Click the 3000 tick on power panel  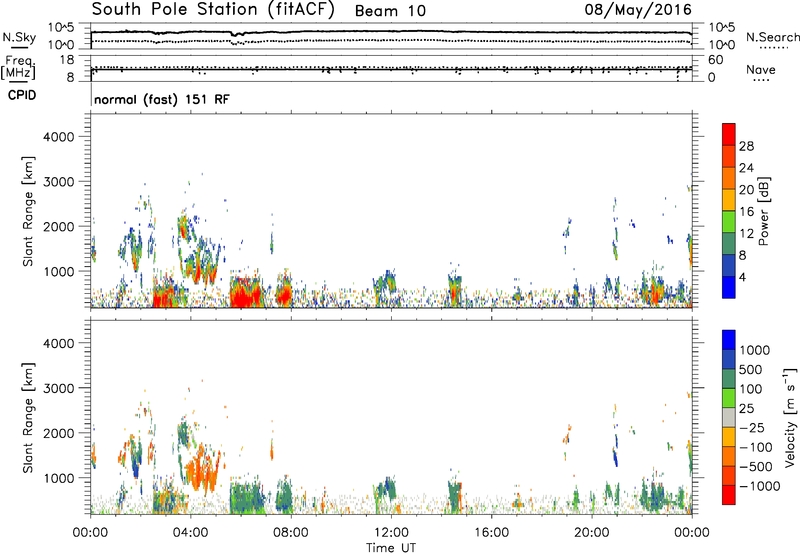pos(58,182)
